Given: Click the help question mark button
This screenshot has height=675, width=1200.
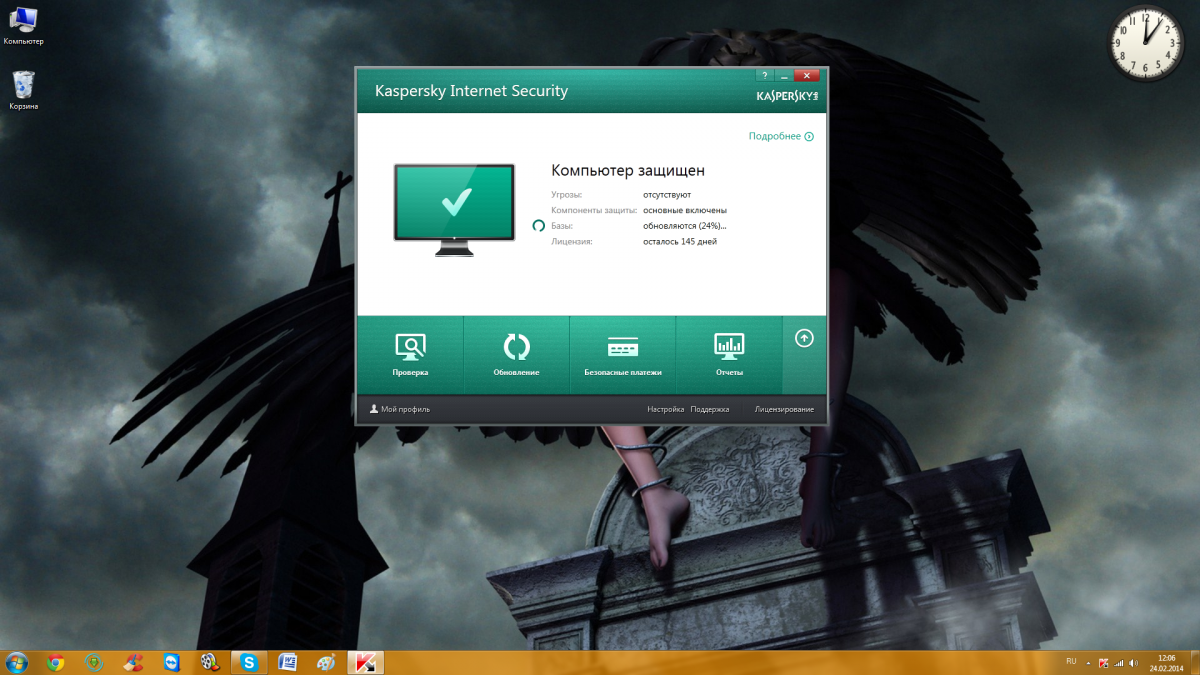Looking at the screenshot, I should (763, 75).
